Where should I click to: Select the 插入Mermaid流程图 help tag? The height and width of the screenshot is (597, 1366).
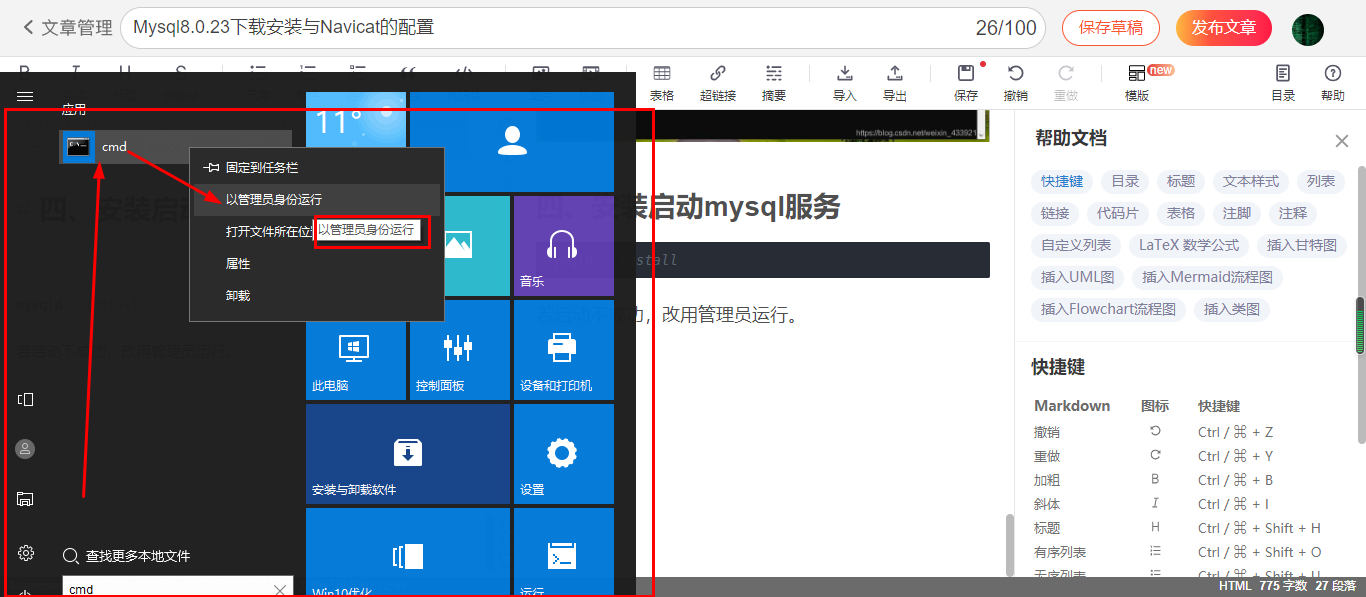(x=1207, y=277)
